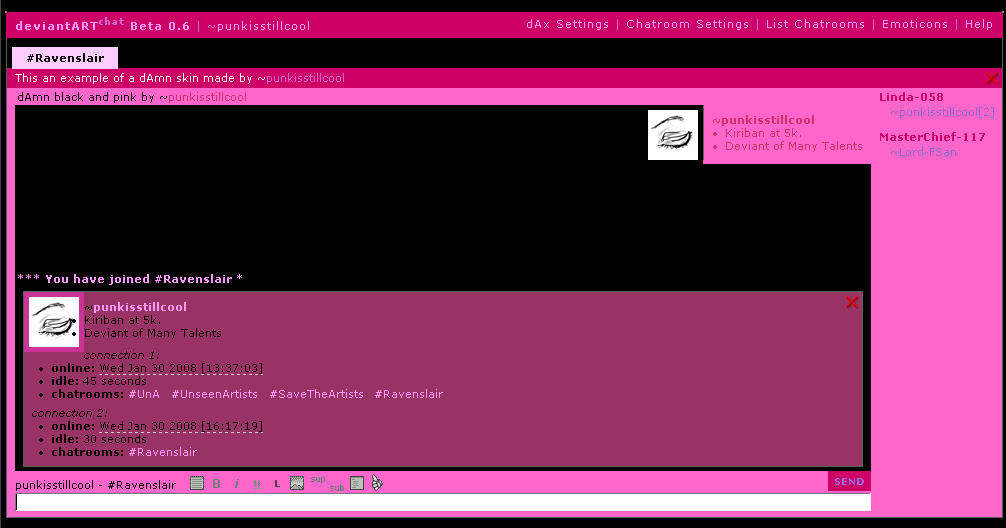
Task: Click the Linda-058 group heading
Action: [x=911, y=98]
